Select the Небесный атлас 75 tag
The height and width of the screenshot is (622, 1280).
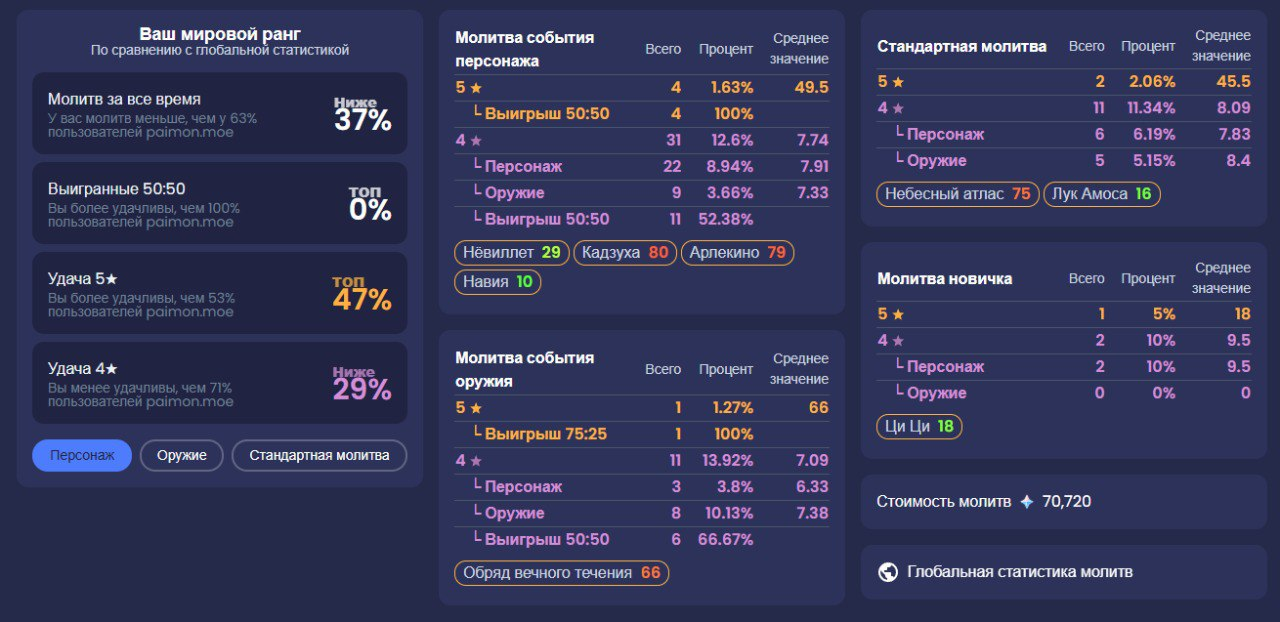957,194
